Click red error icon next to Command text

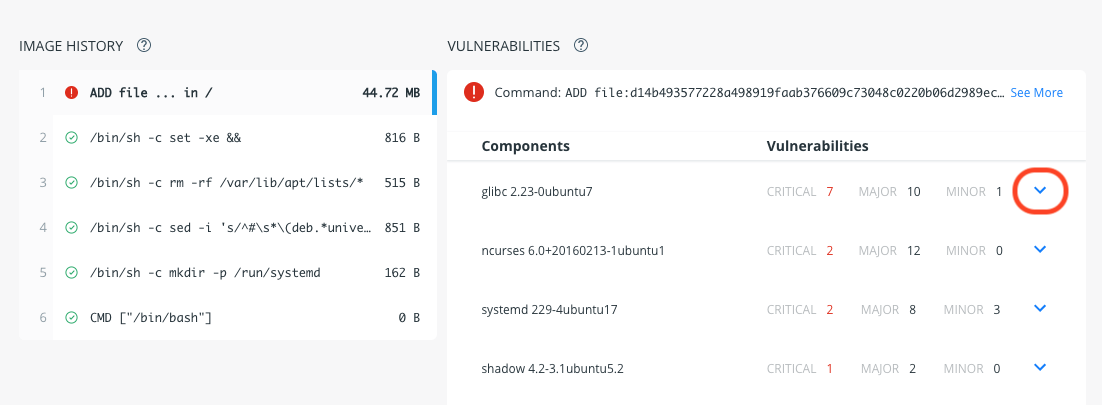click(473, 93)
